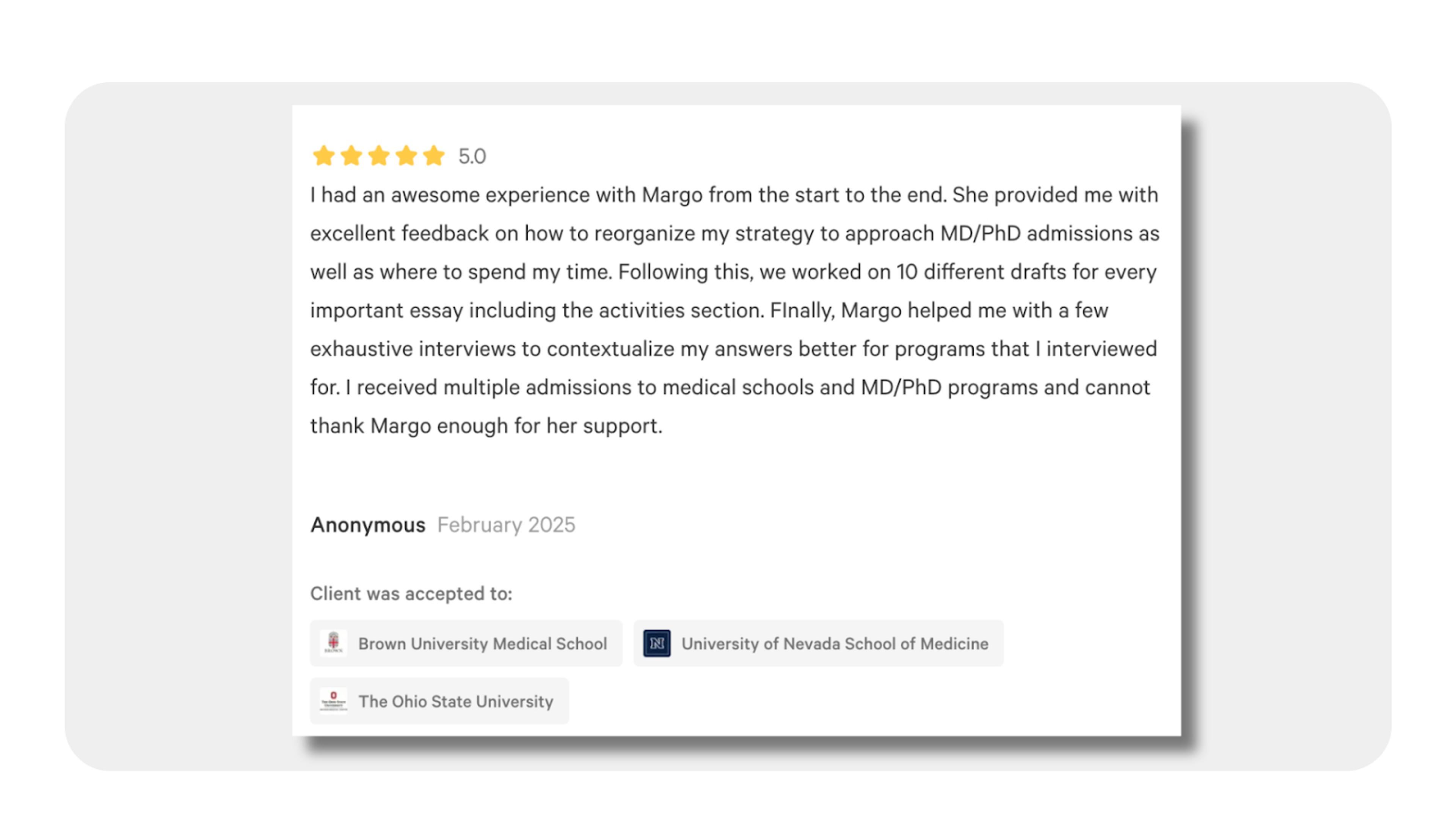The height and width of the screenshot is (819, 1456).
Task: Click the line 'thank Margo enough for her support'
Action: coord(486,425)
